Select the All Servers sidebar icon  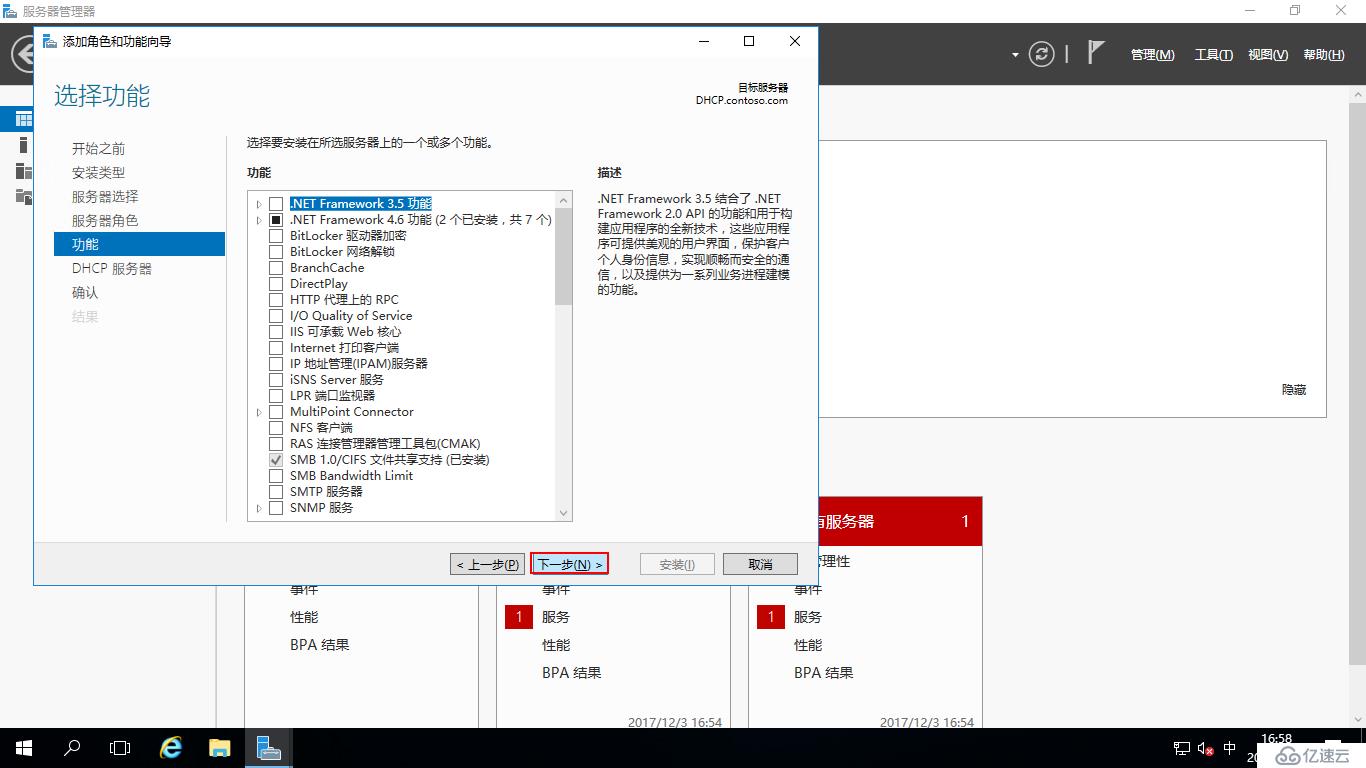pyautogui.click(x=24, y=171)
